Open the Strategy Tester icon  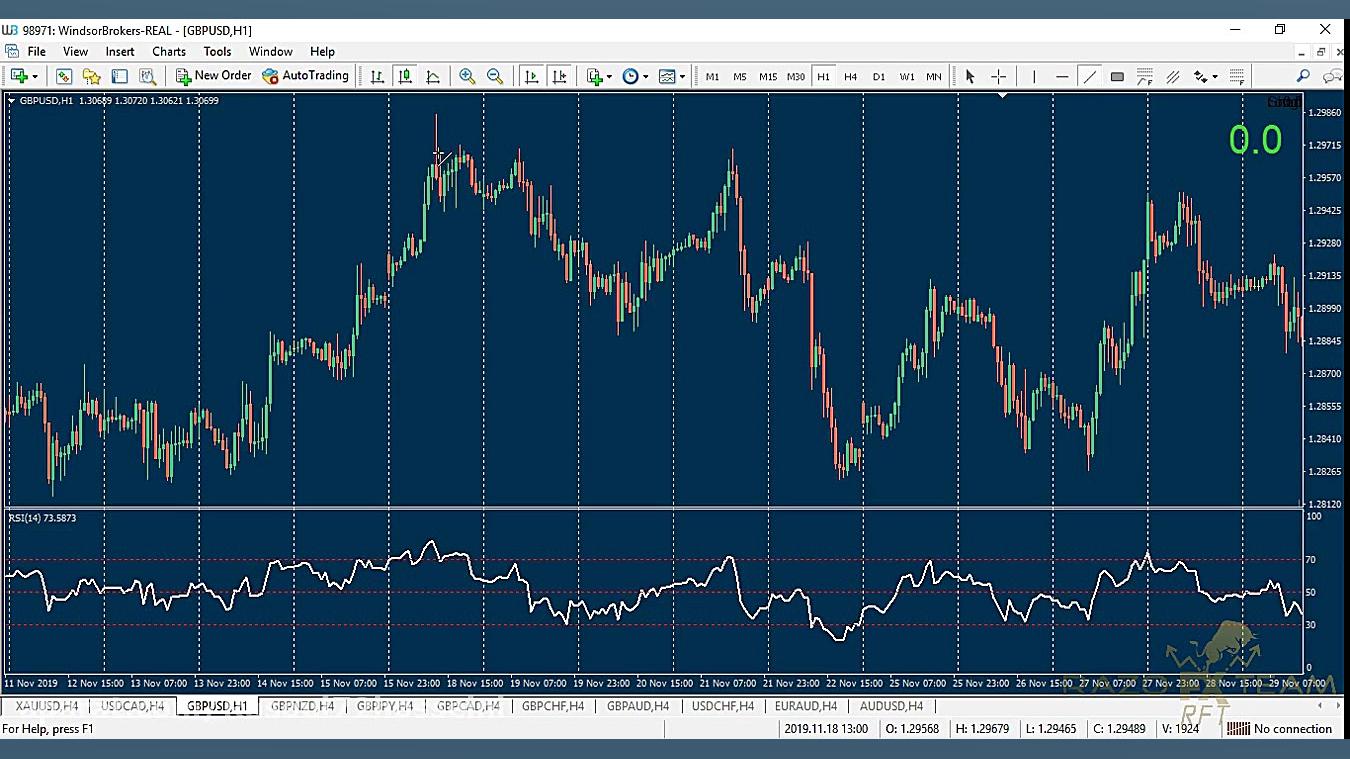(148, 76)
